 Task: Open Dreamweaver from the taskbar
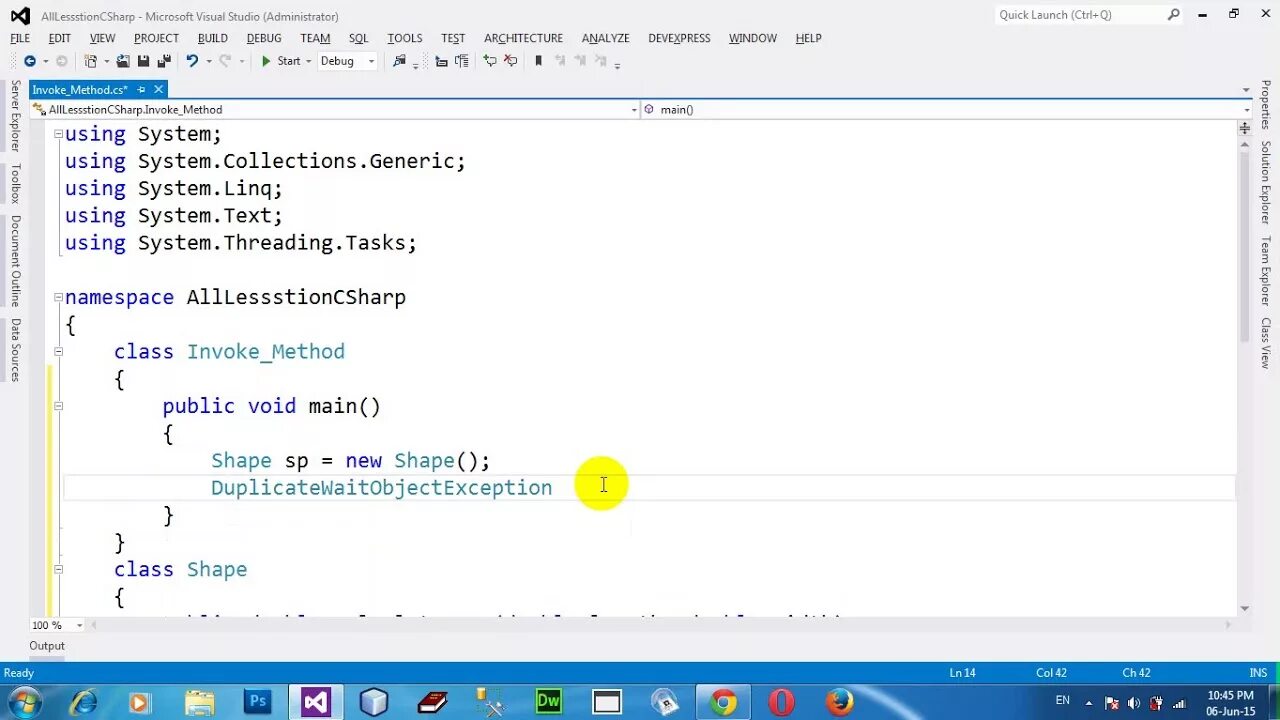point(549,702)
